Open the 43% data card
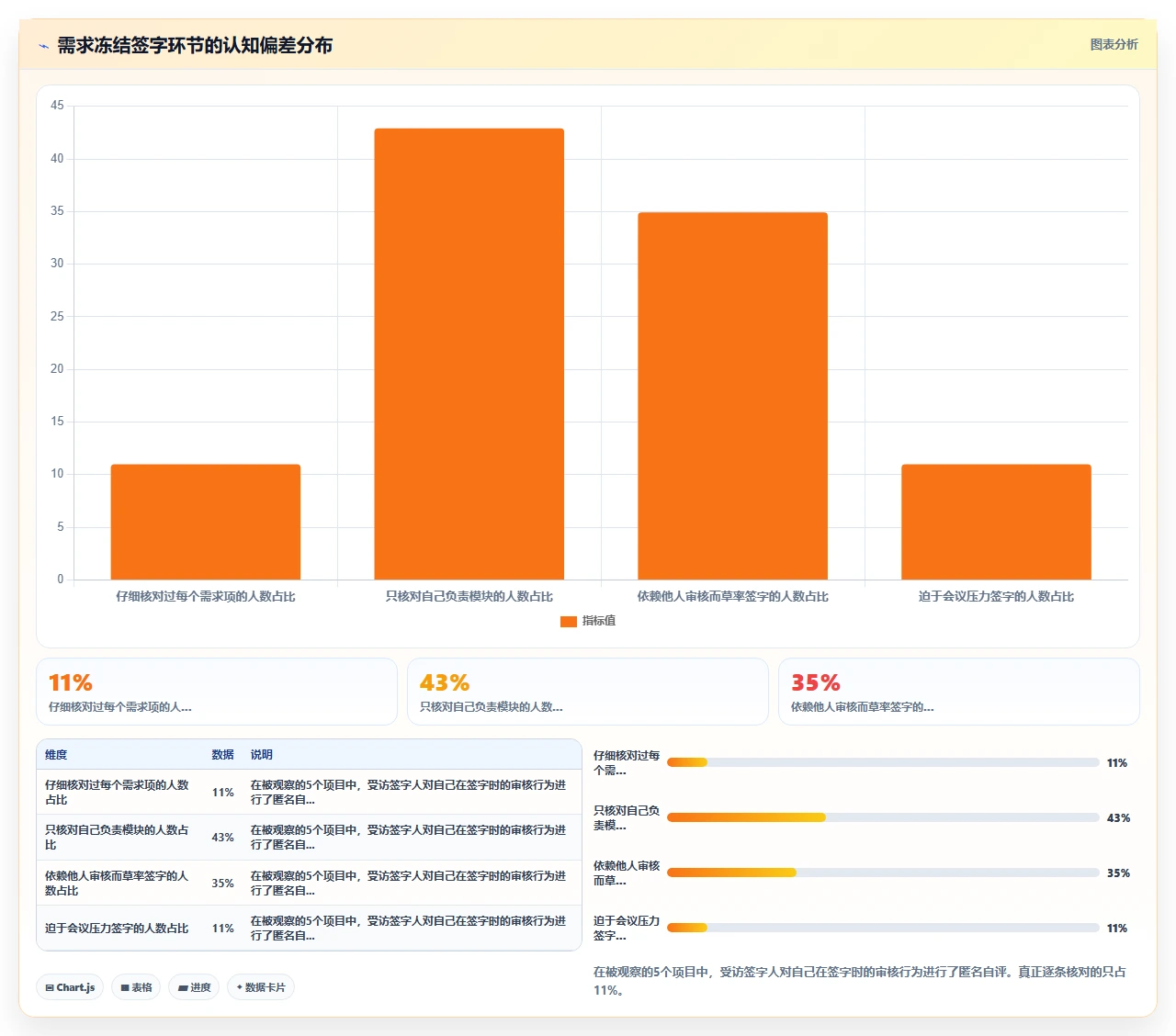Viewport: 1176px width, 1036px height. click(588, 692)
